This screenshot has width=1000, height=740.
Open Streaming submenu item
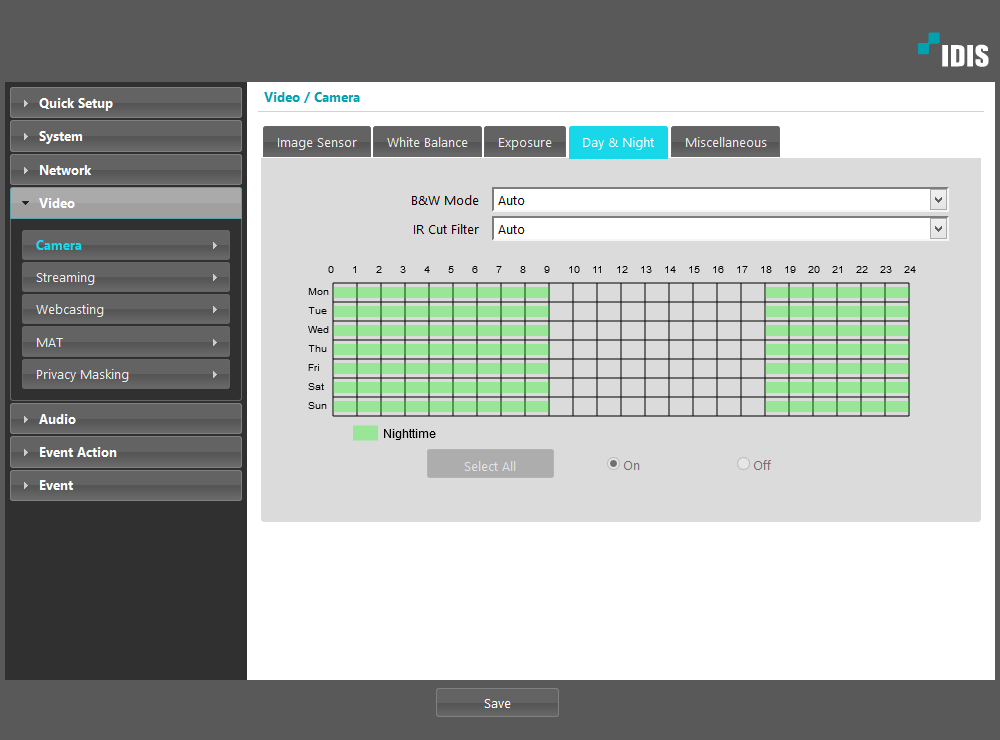click(x=125, y=277)
